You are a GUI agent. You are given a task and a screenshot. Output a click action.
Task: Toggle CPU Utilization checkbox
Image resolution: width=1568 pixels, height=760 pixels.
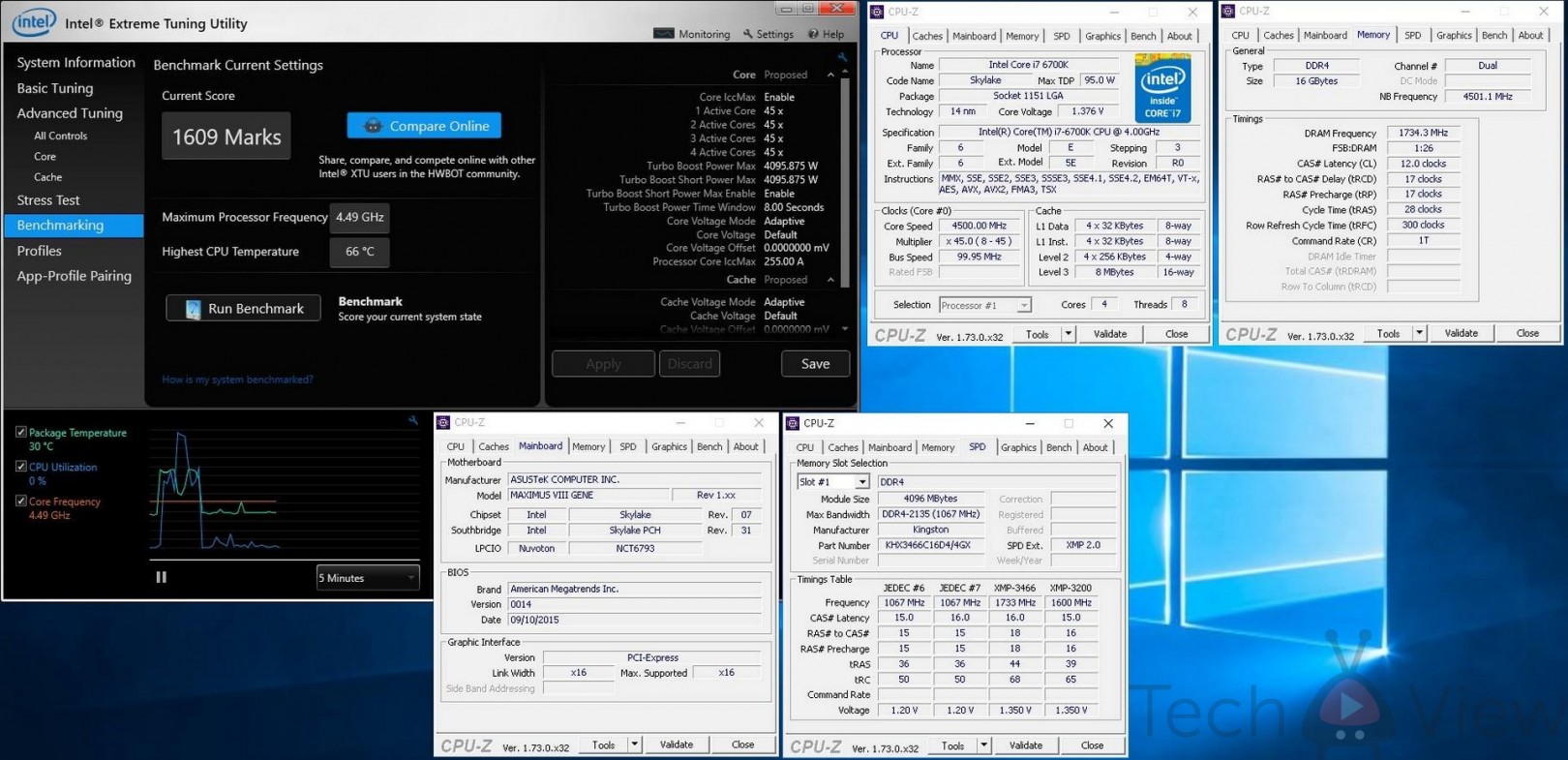[x=20, y=467]
